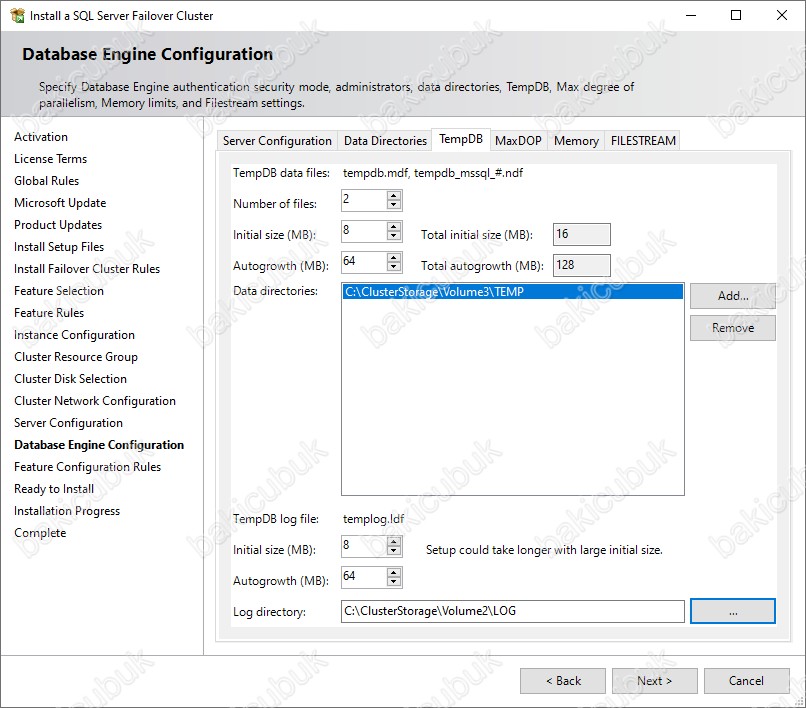
Task: Open the Data Directories tab
Action: click(385, 141)
